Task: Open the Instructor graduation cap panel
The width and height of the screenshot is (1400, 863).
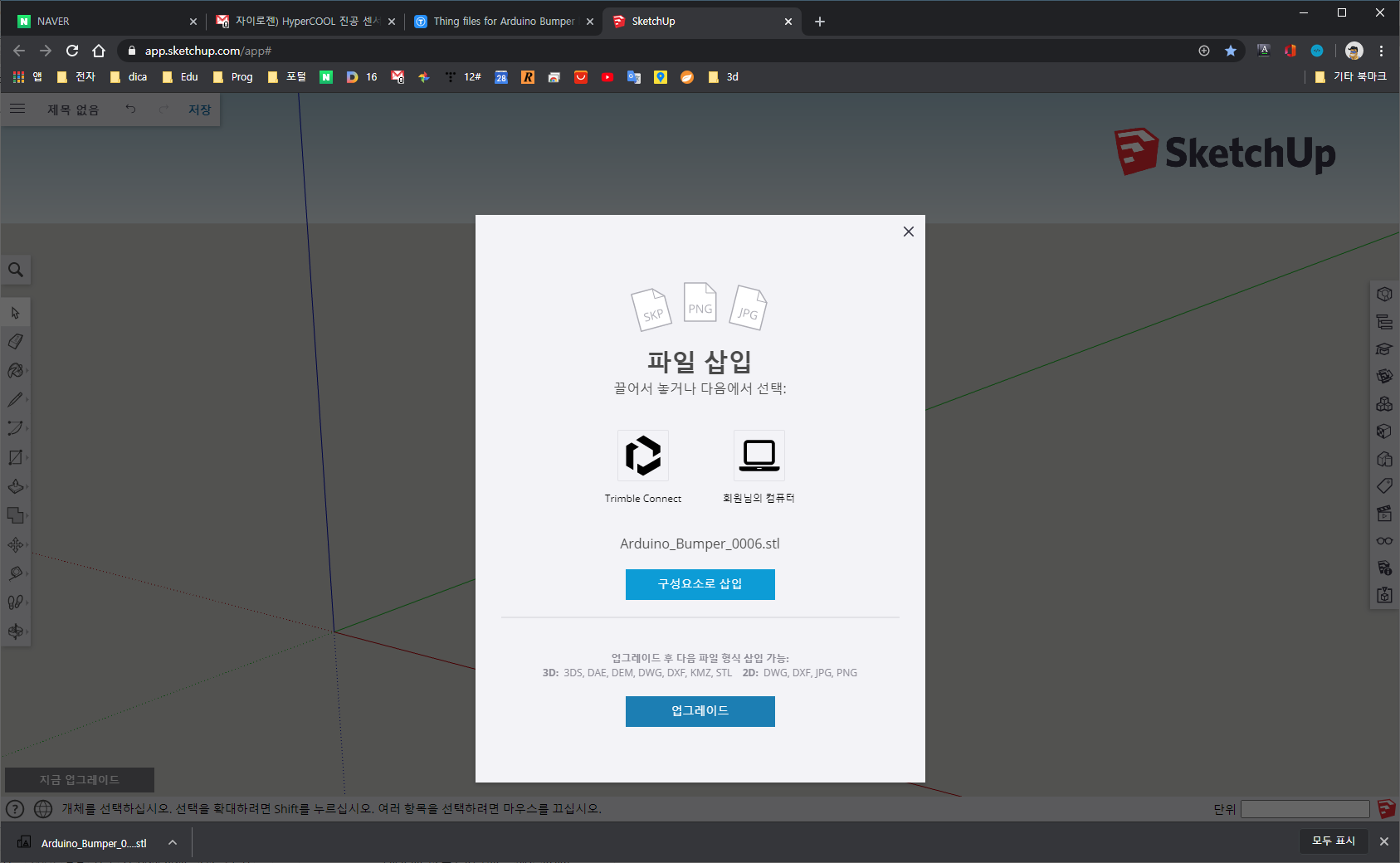Action: (1384, 349)
